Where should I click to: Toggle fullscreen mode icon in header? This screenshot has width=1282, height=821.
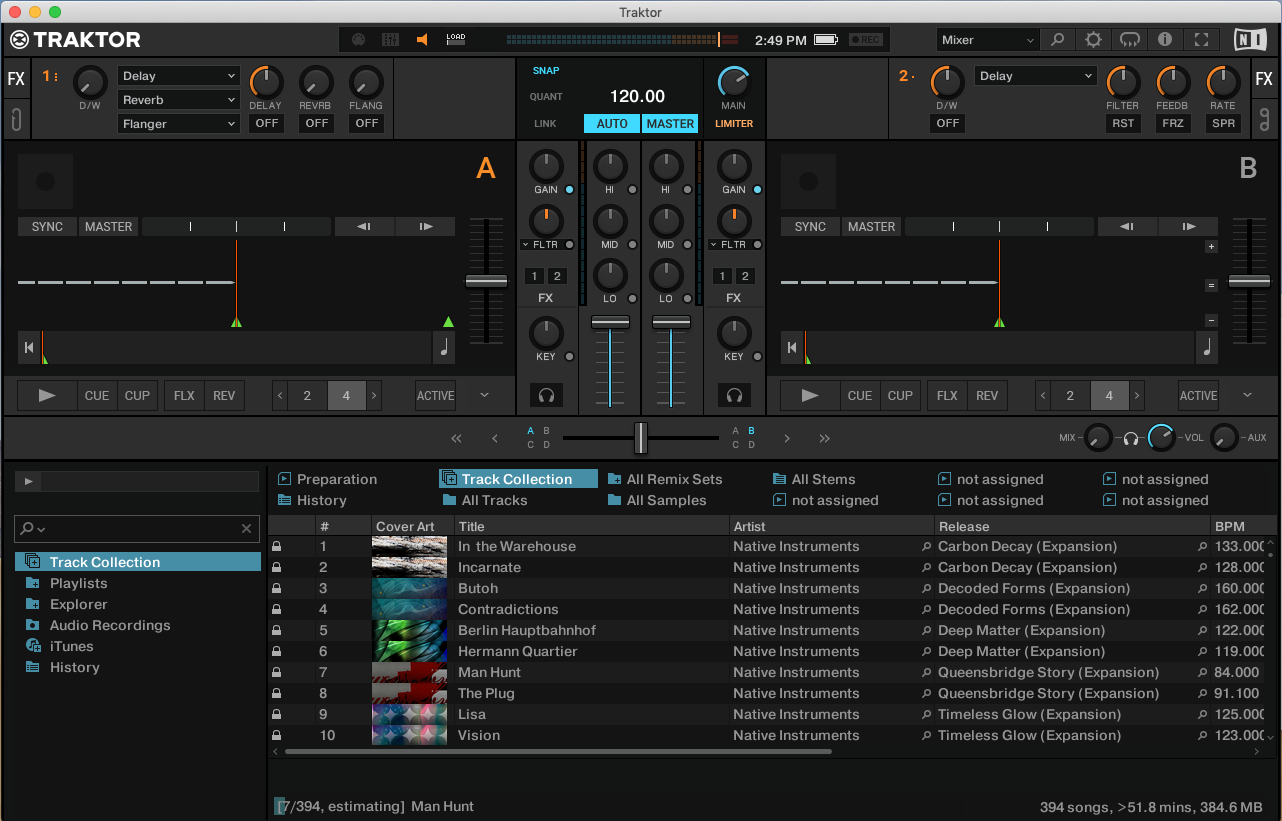[x=1202, y=40]
